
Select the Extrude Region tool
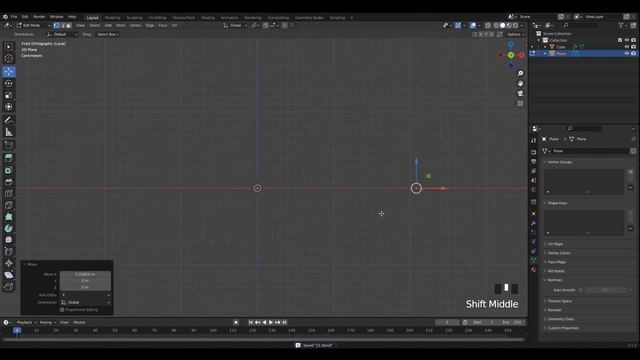(9, 158)
